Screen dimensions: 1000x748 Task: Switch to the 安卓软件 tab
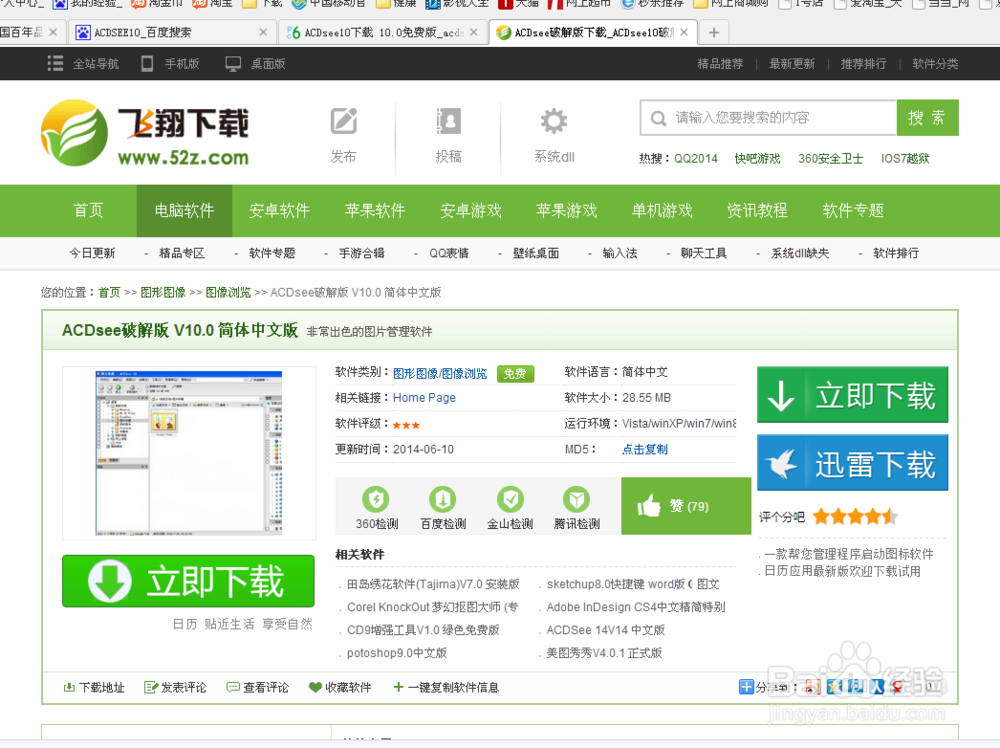click(280, 211)
